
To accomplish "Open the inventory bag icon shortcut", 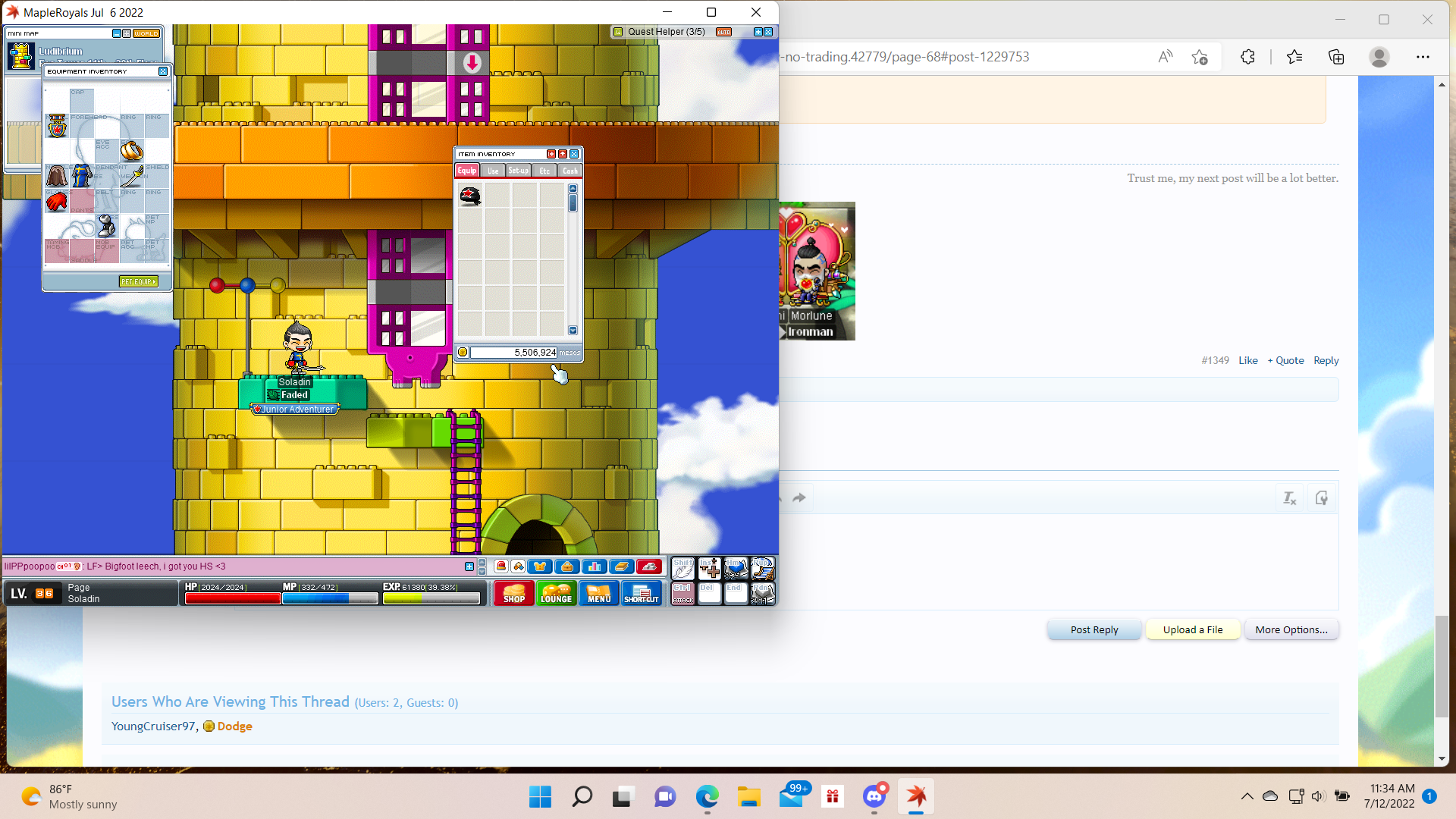I will coord(567,566).
